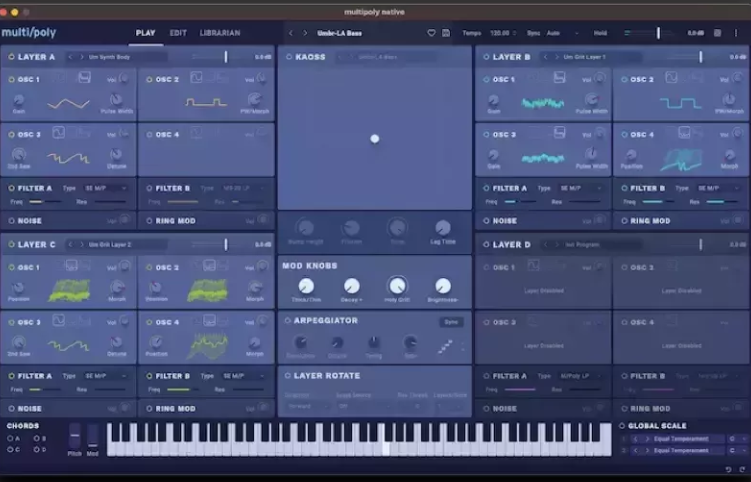Click Layer A OSC 1 sample type icon
This screenshot has height=482, width=751.
tap(85, 77)
